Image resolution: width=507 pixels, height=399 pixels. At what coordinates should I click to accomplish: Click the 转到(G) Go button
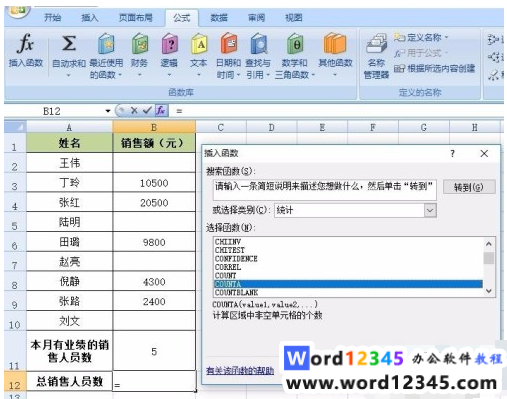click(469, 187)
